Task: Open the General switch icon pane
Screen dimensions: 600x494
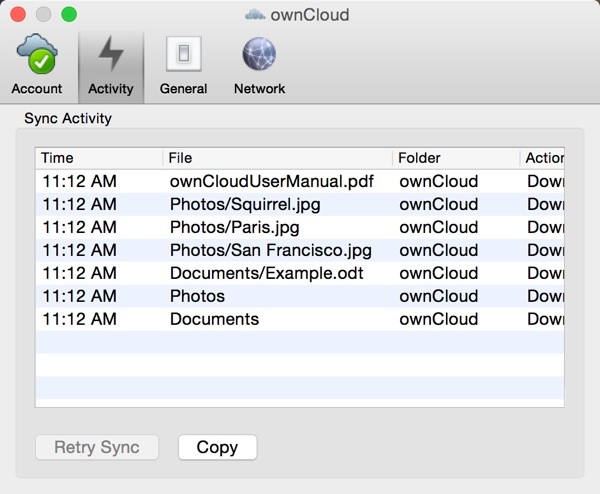Action: (184, 65)
